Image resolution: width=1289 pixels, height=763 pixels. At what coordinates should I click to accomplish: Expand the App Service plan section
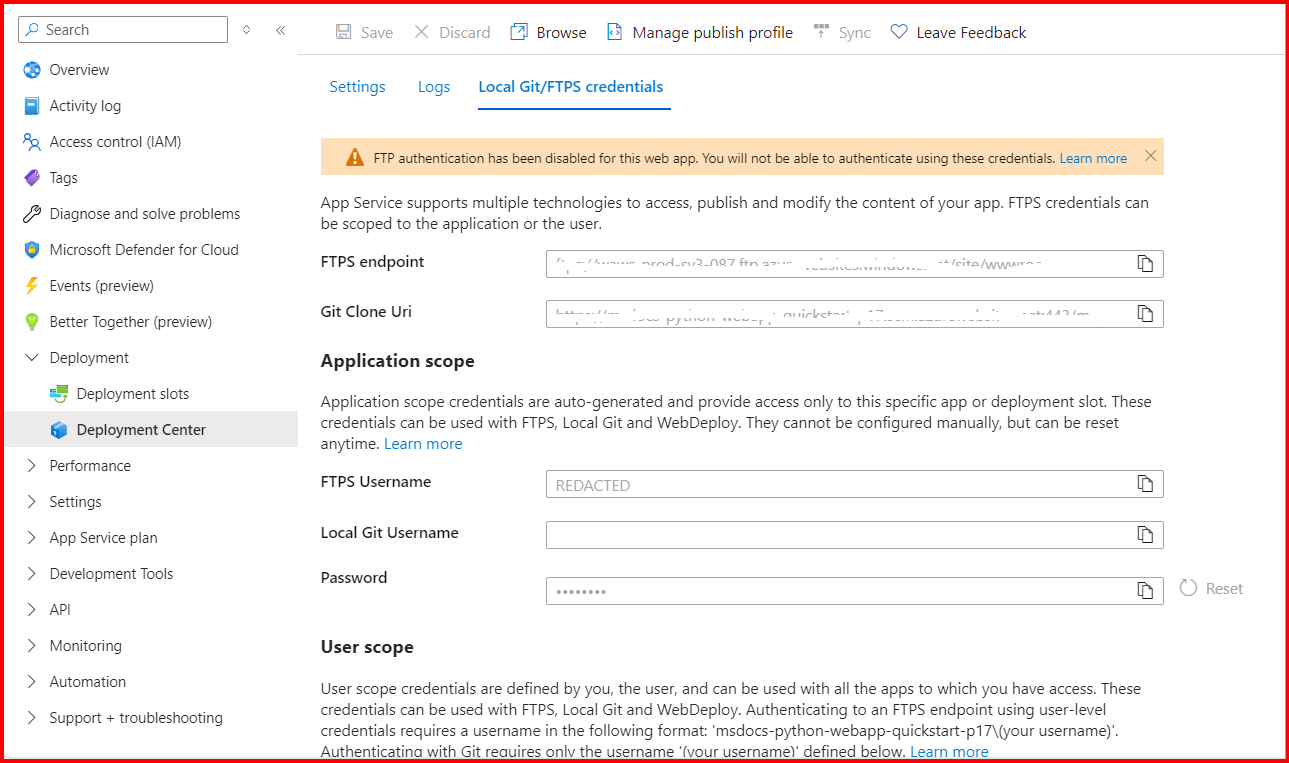pos(32,538)
